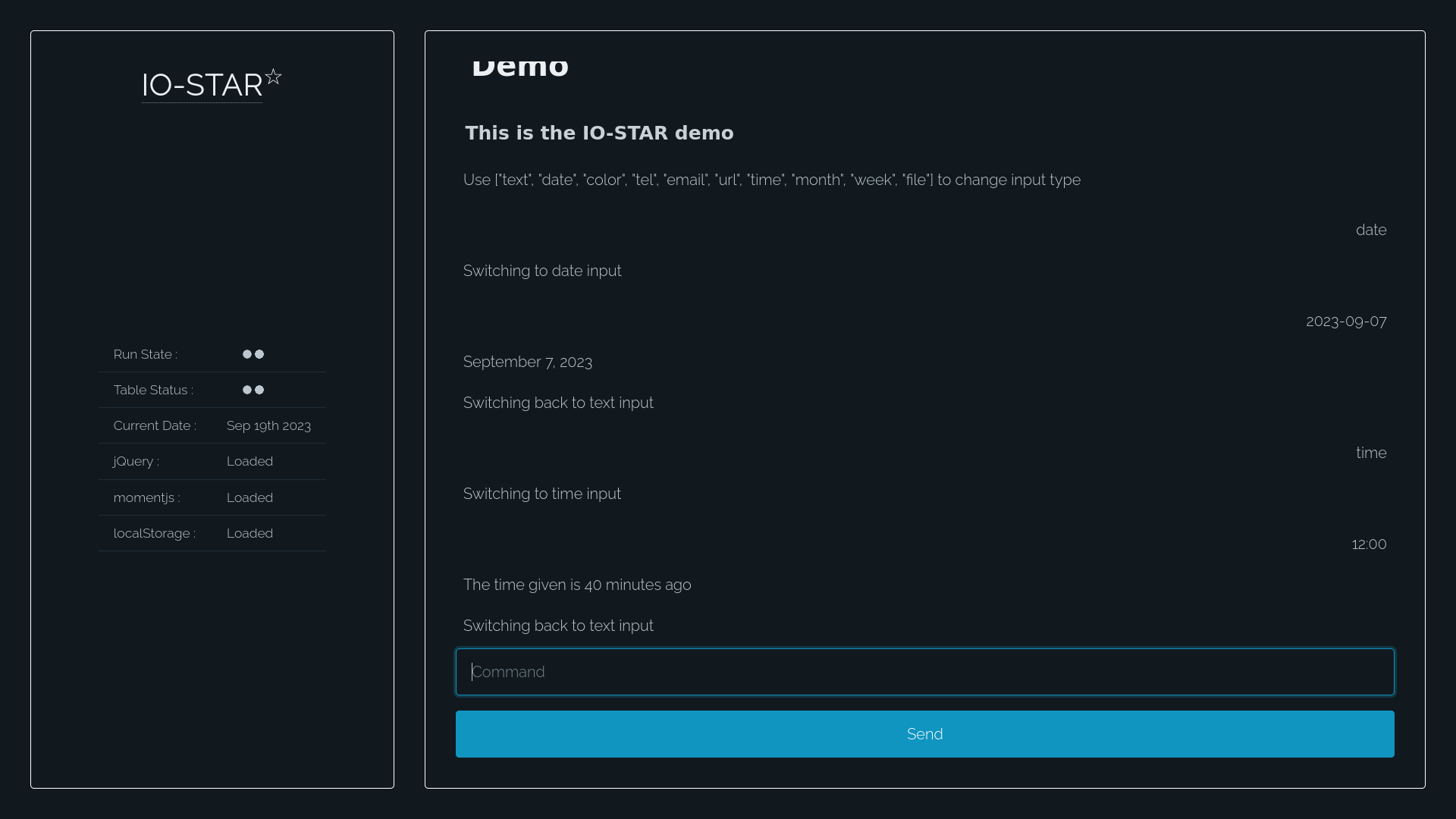Click the second Table Status indicator dot

260,390
